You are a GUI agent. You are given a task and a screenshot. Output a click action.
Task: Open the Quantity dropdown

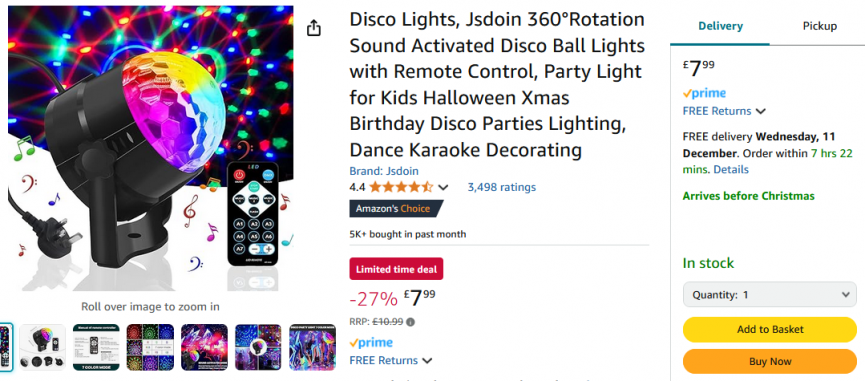tap(769, 295)
